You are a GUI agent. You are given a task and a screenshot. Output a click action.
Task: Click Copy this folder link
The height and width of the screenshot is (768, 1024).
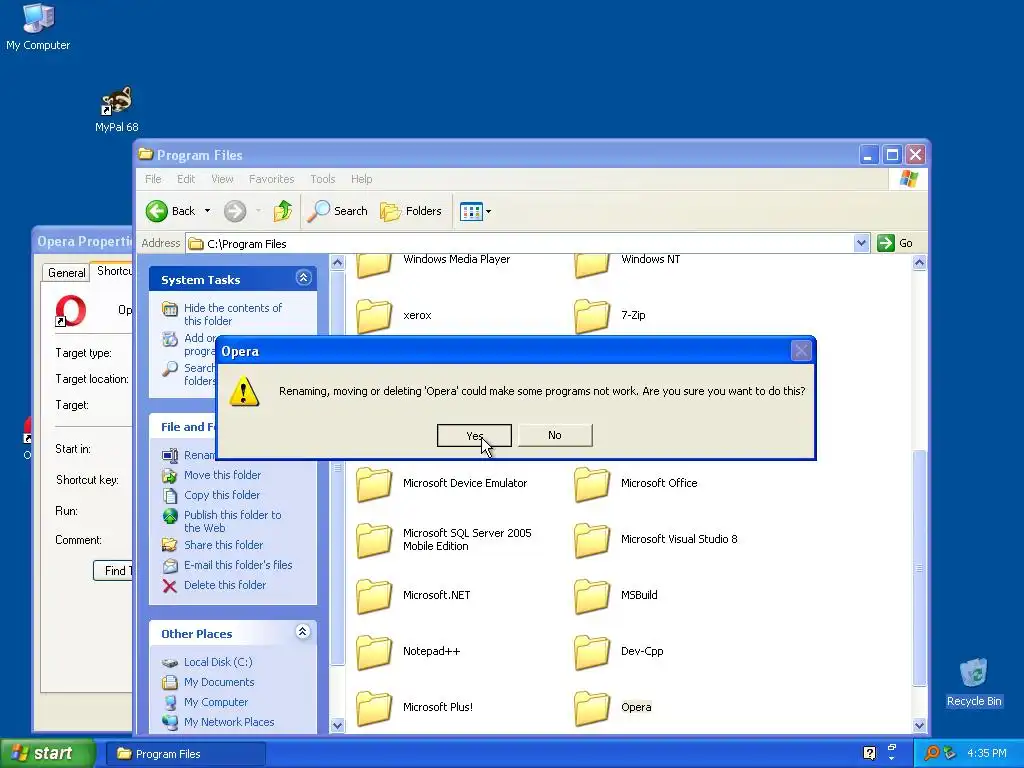click(x=221, y=495)
